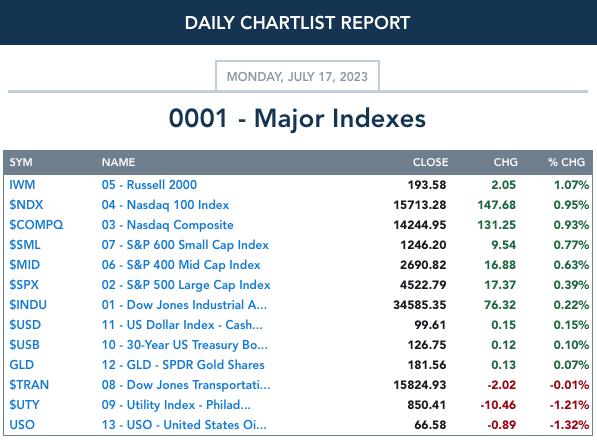
Task: Open the $NDX symbol link
Action: [x=26, y=205]
